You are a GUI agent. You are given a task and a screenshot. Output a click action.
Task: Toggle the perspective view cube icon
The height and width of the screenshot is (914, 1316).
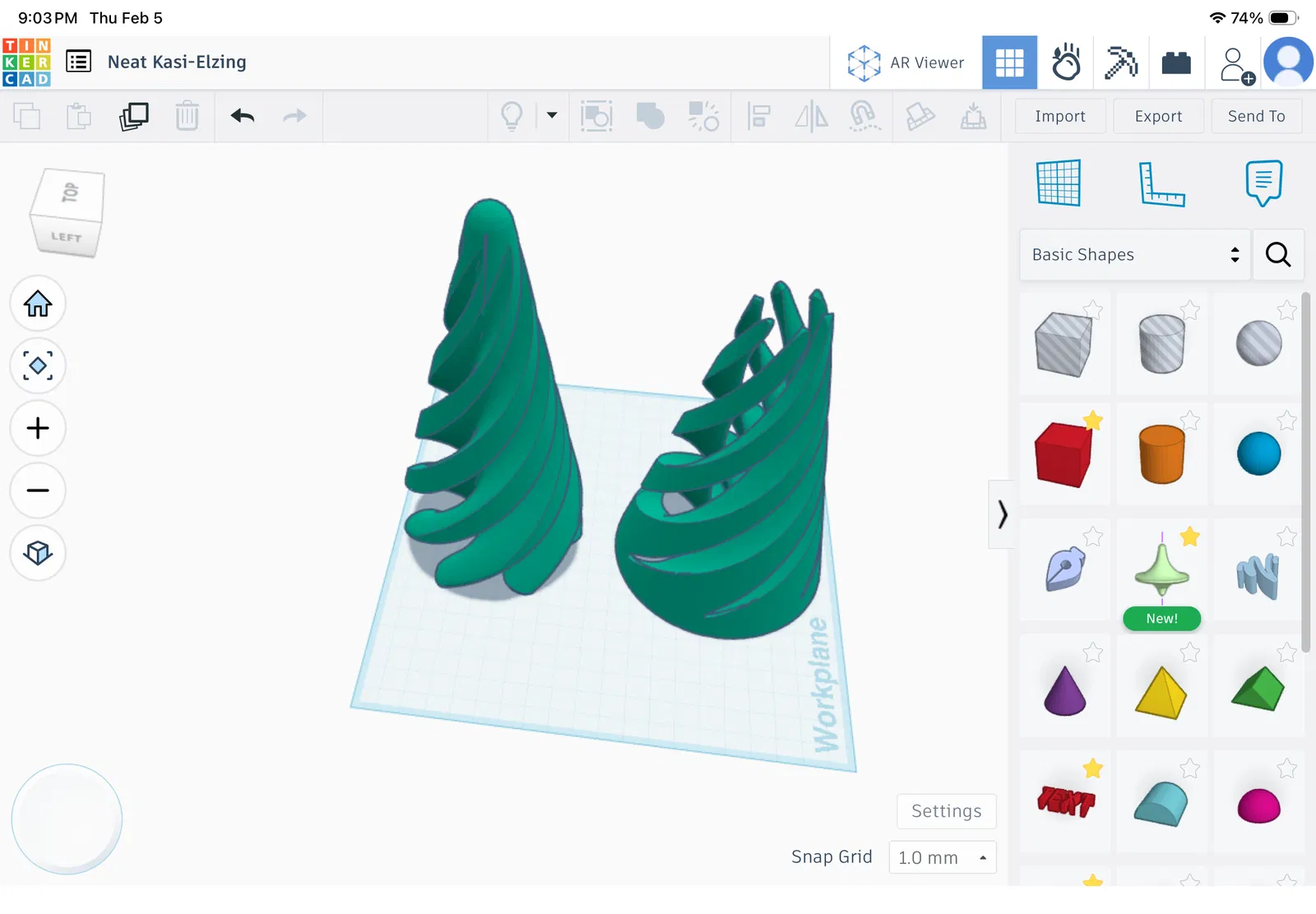(38, 552)
